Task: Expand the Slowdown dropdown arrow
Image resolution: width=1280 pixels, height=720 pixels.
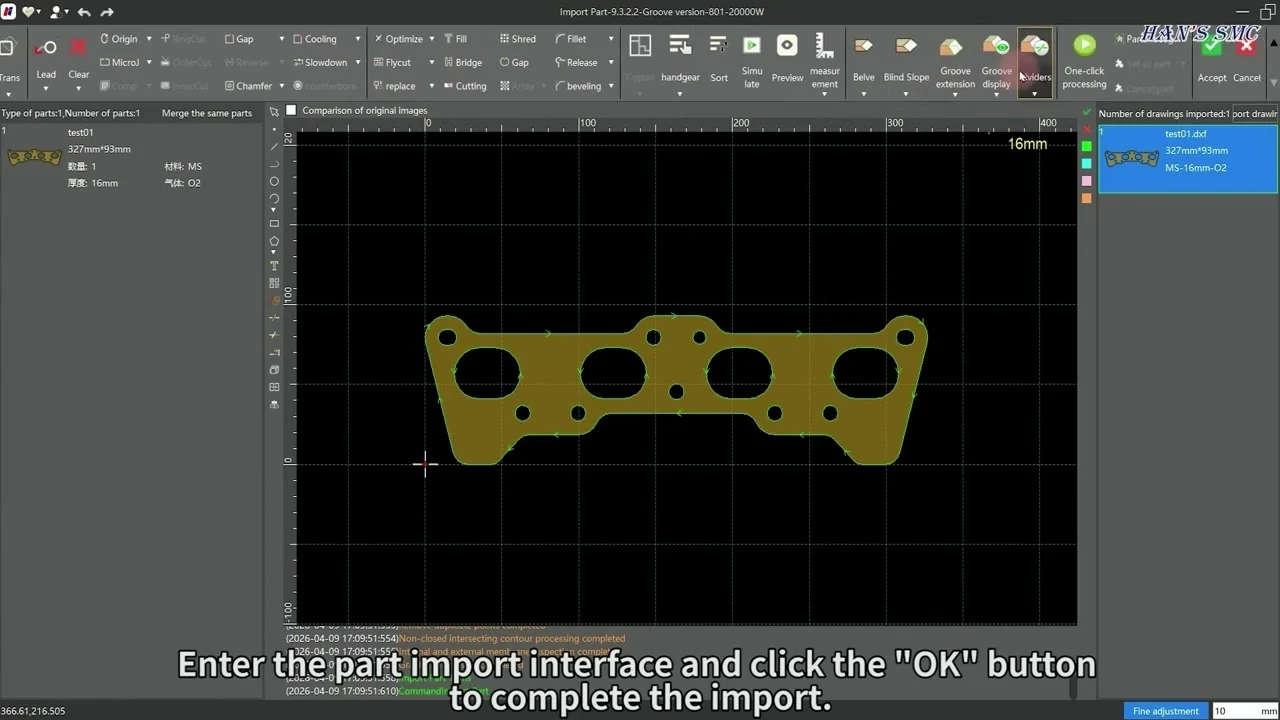Action: tap(357, 62)
